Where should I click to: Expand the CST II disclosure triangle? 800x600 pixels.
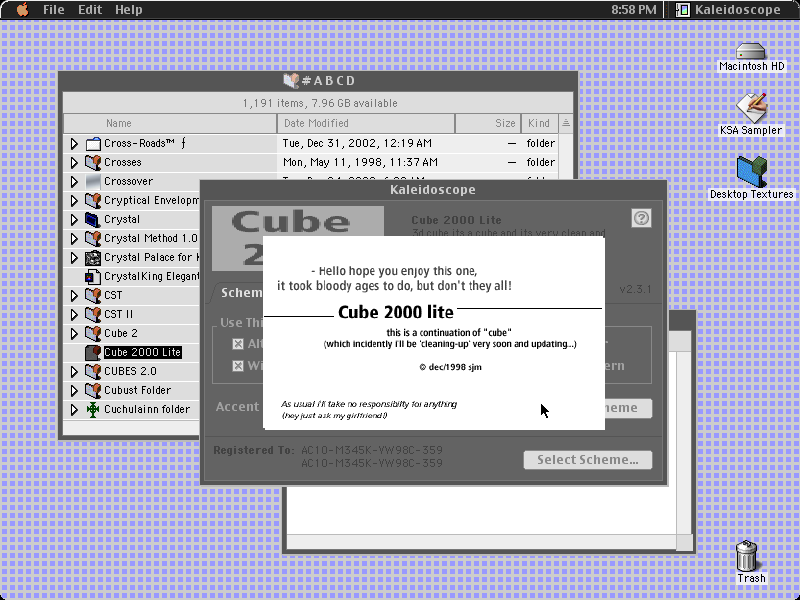coord(74,315)
